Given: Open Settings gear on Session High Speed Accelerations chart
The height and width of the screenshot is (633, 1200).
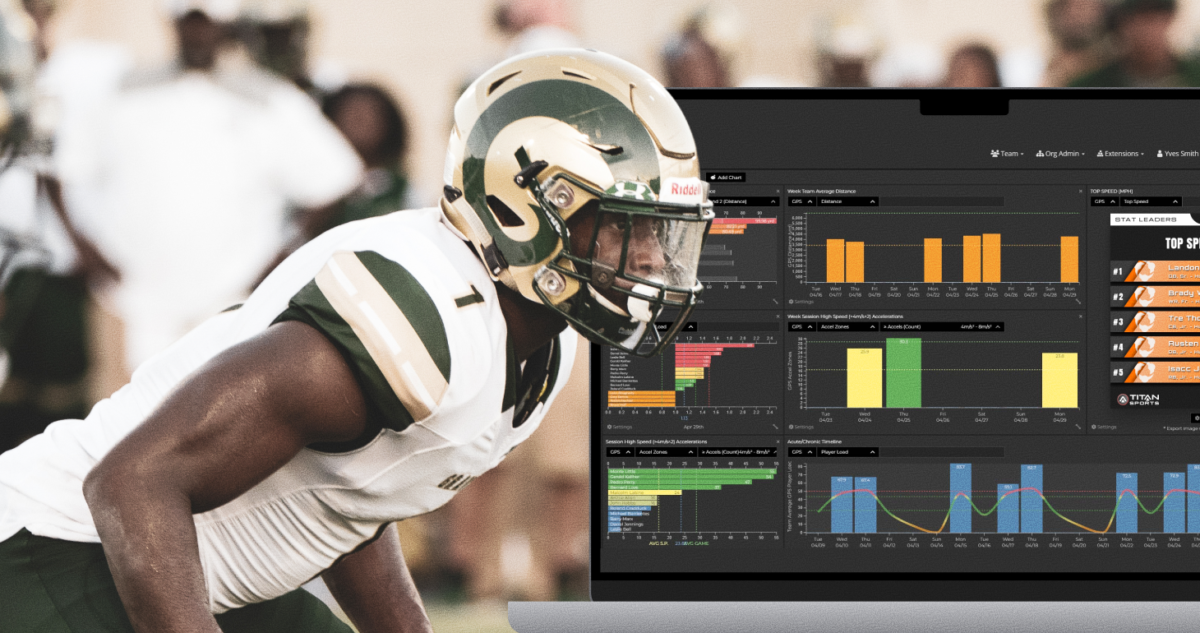Looking at the screenshot, I should pos(607,556).
